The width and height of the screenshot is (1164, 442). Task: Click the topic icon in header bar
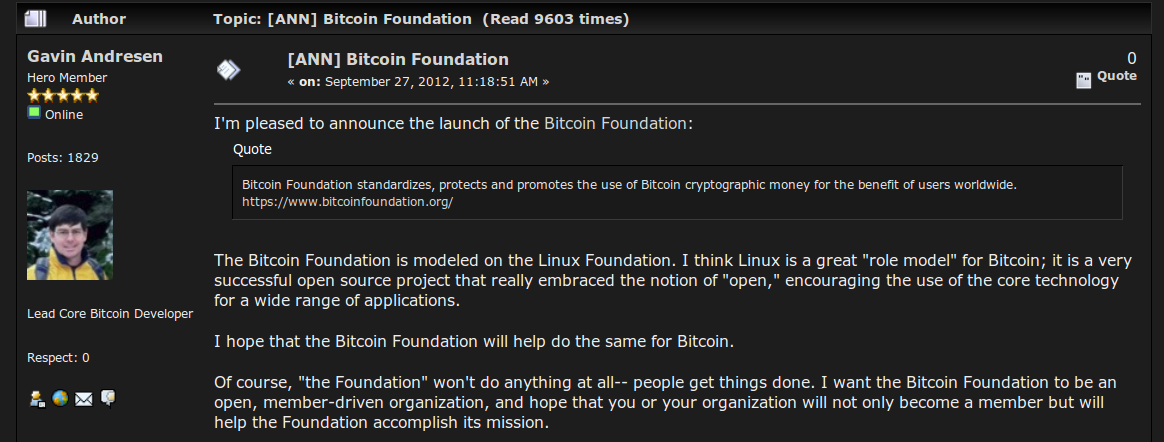[x=35, y=19]
